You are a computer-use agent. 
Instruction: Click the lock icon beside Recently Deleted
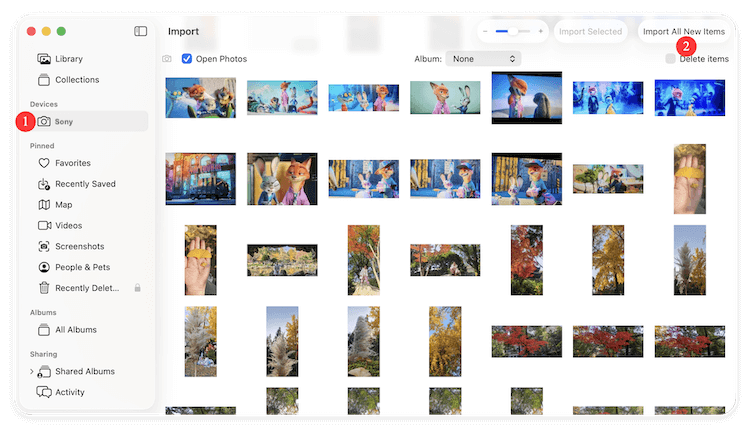click(137, 288)
